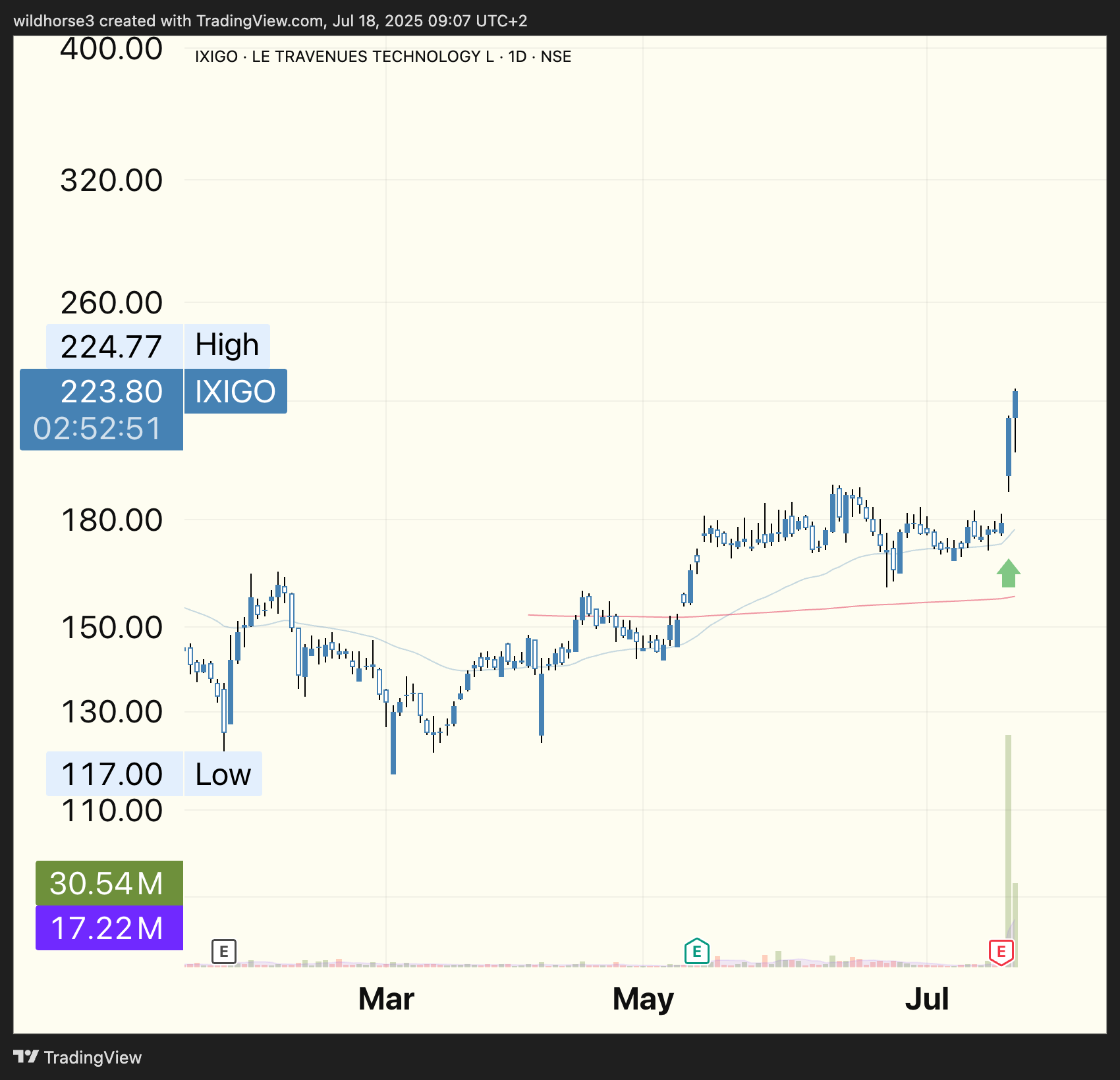Click the 260.00 price axis label
The width and height of the screenshot is (1120, 1080).
tap(111, 303)
